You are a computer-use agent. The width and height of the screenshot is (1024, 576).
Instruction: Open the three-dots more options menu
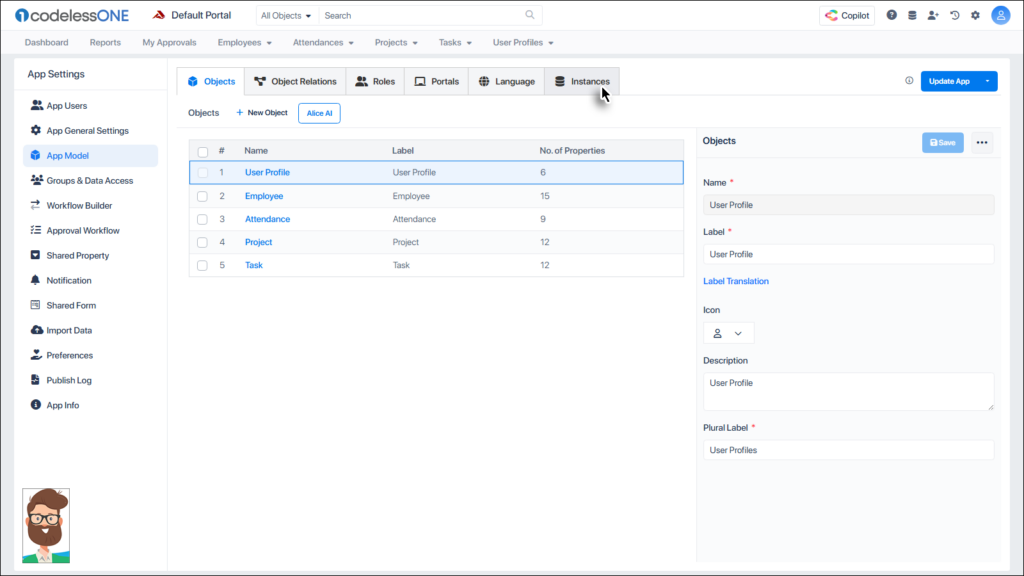click(x=982, y=142)
